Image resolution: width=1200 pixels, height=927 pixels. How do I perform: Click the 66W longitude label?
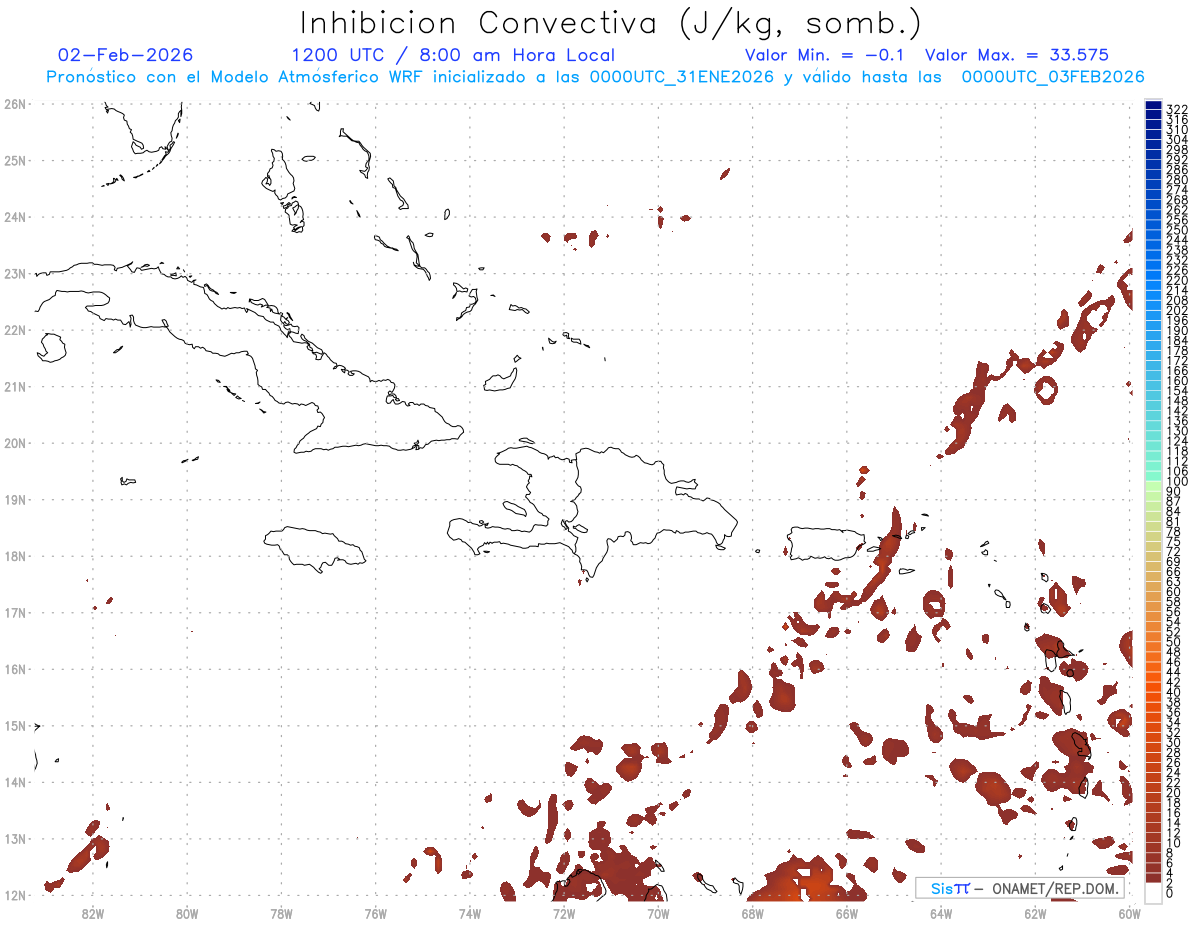[x=846, y=913]
